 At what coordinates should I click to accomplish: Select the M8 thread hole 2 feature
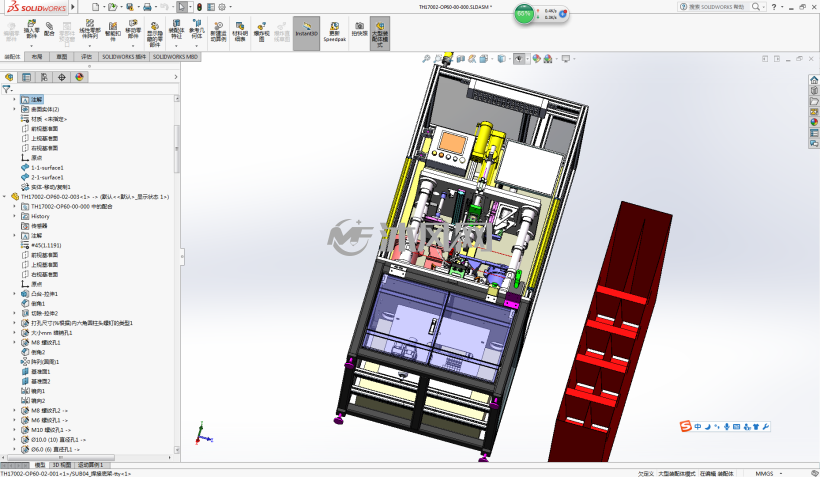[44, 411]
